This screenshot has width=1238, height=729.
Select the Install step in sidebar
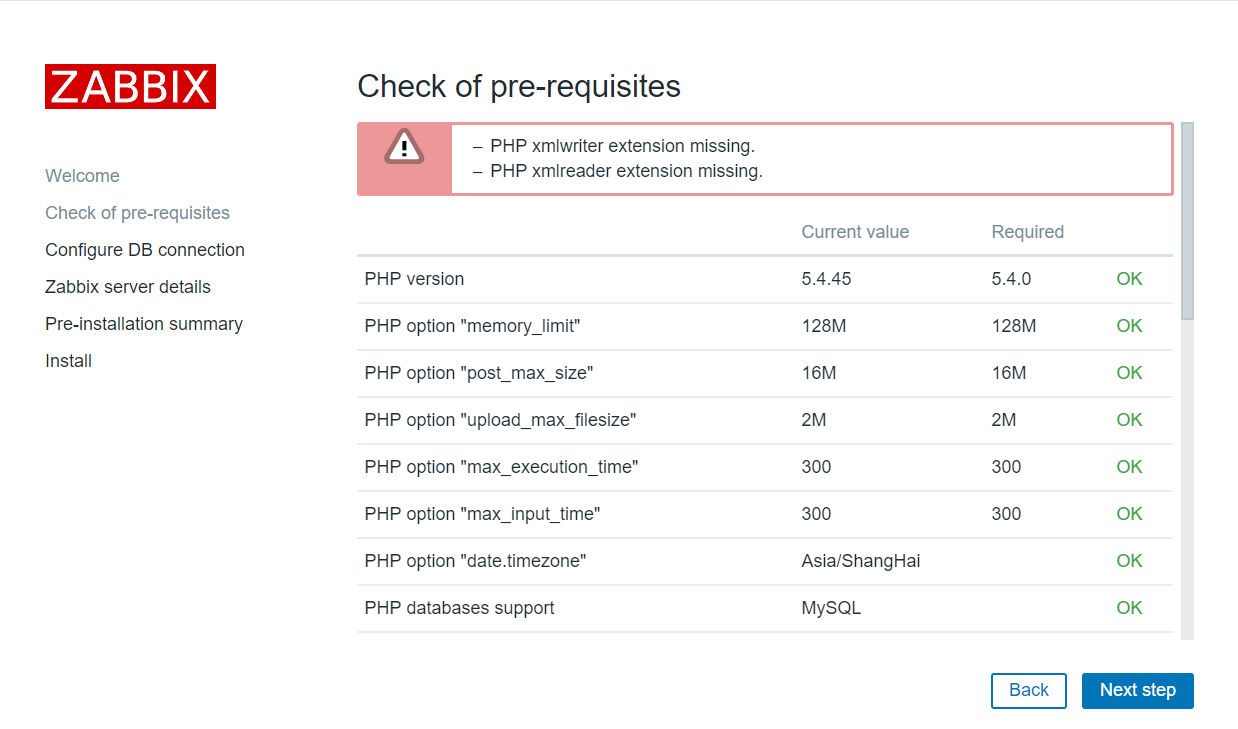tap(68, 360)
